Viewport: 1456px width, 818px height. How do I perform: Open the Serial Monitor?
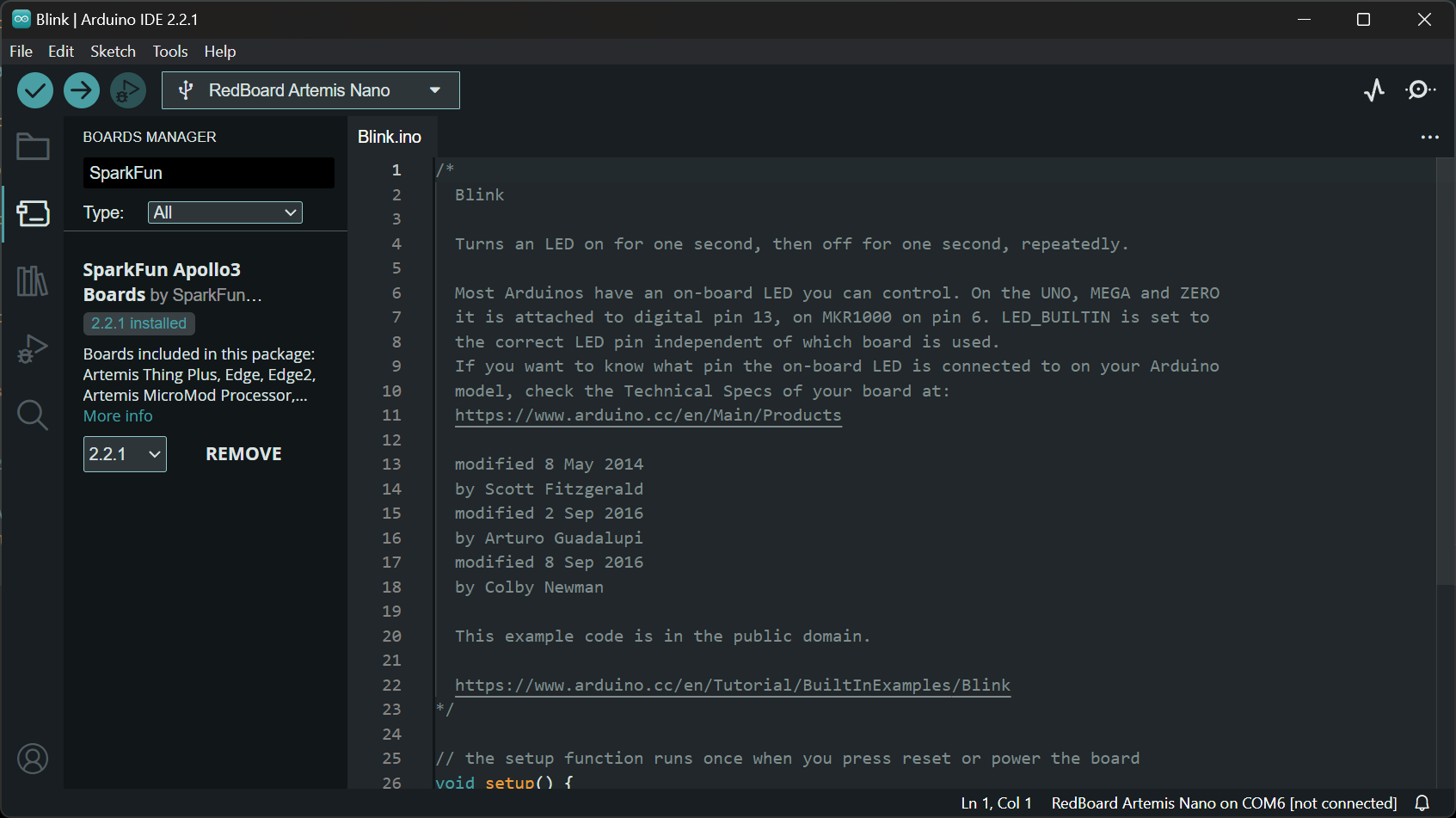1420,90
